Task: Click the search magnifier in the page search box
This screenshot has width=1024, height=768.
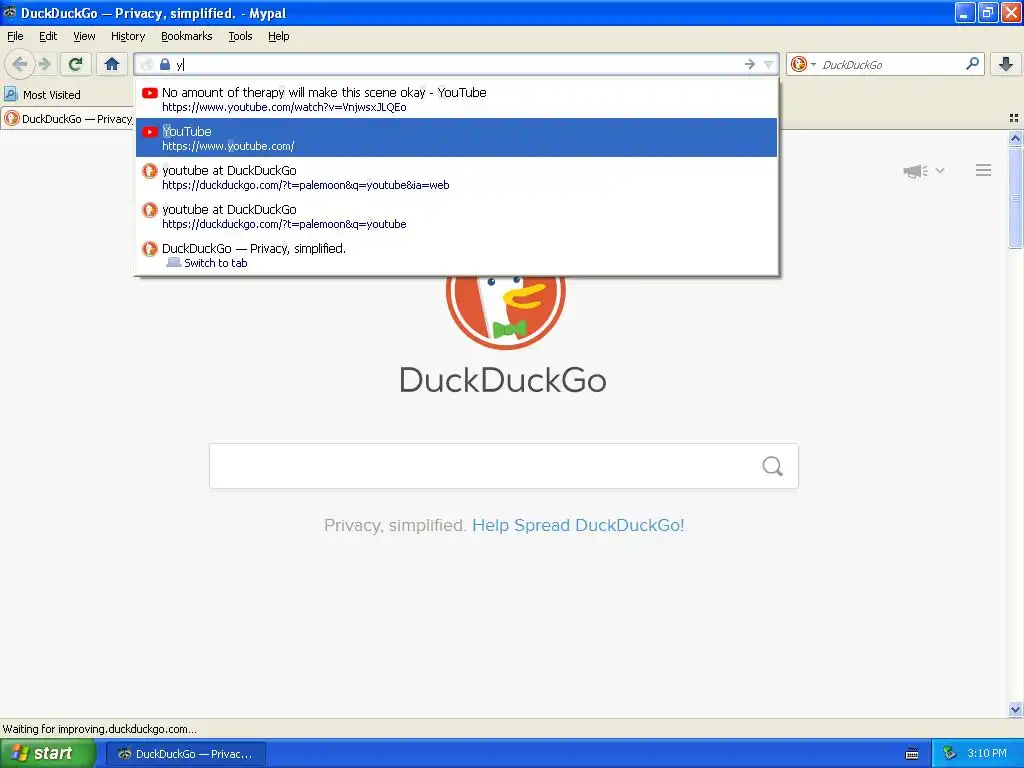Action: click(x=773, y=466)
